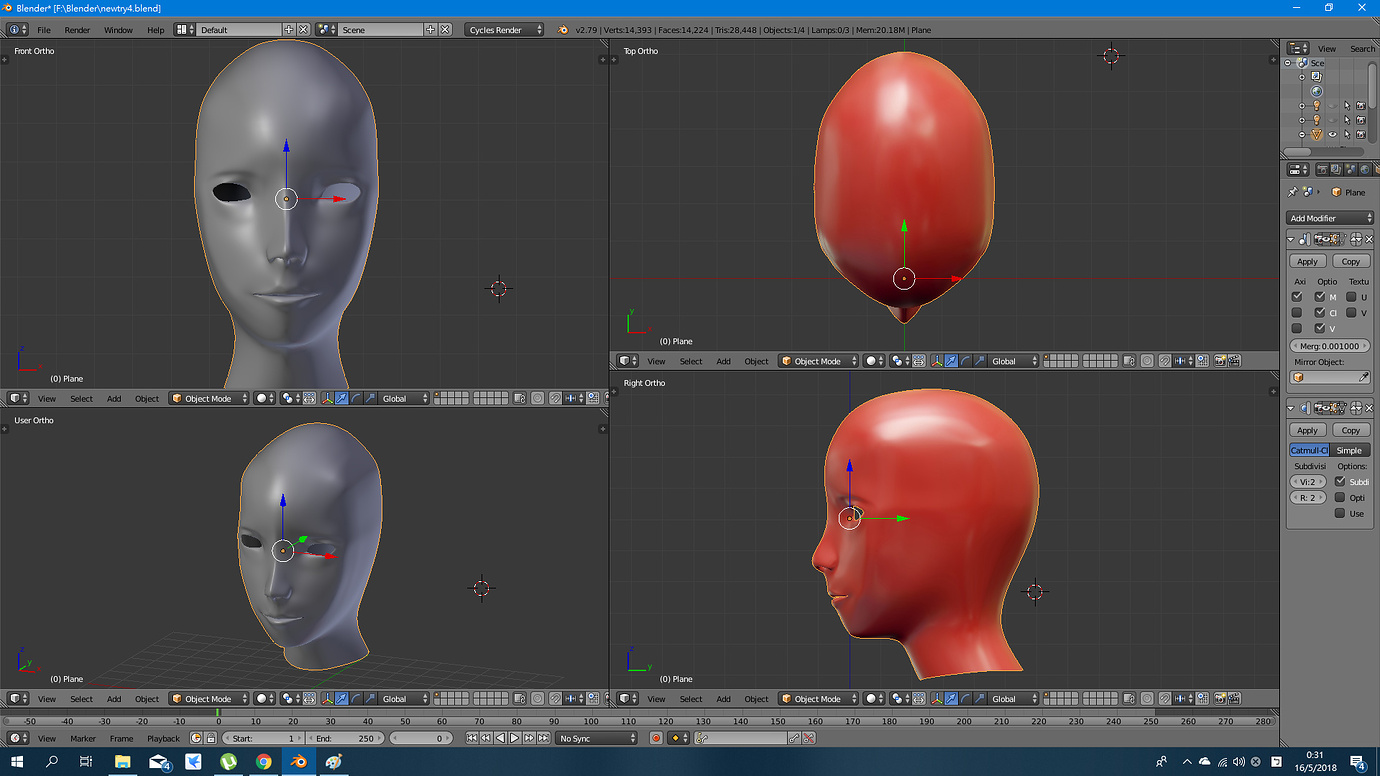Click the outliner editor type icon

(1298, 48)
